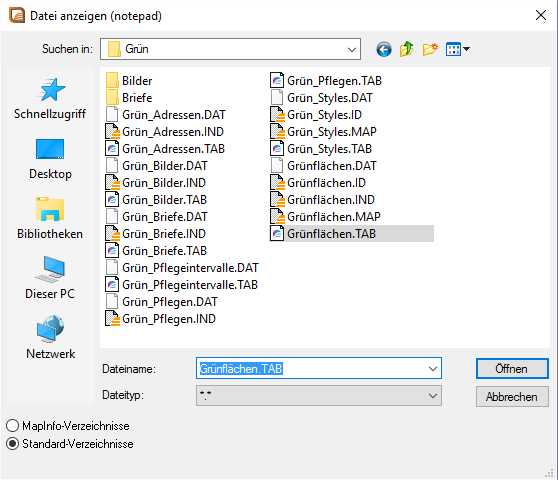Select MapInfo-Verzeichnisse radio button
Viewport: 558px width, 480px height.
pos(12,426)
